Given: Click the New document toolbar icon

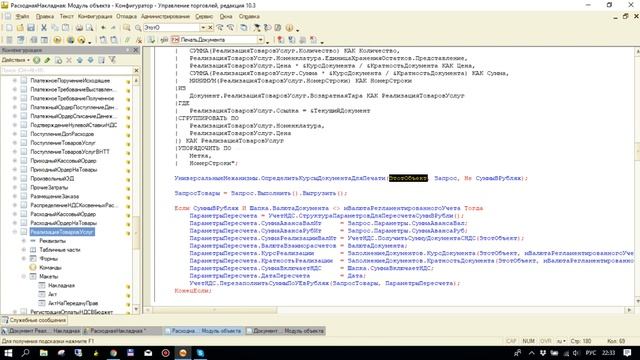Looking at the screenshot, I should click(x=9, y=28).
